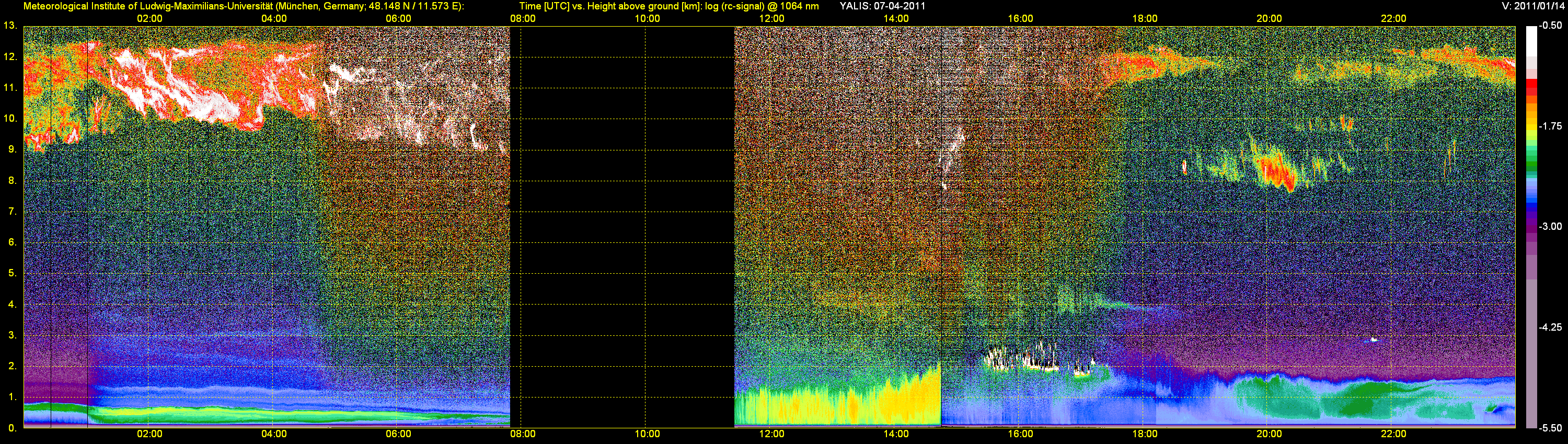The height and width of the screenshot is (444, 1568).
Task: Click the 'YALIS: 07-04-2011' date label
Action: click(882, 6)
